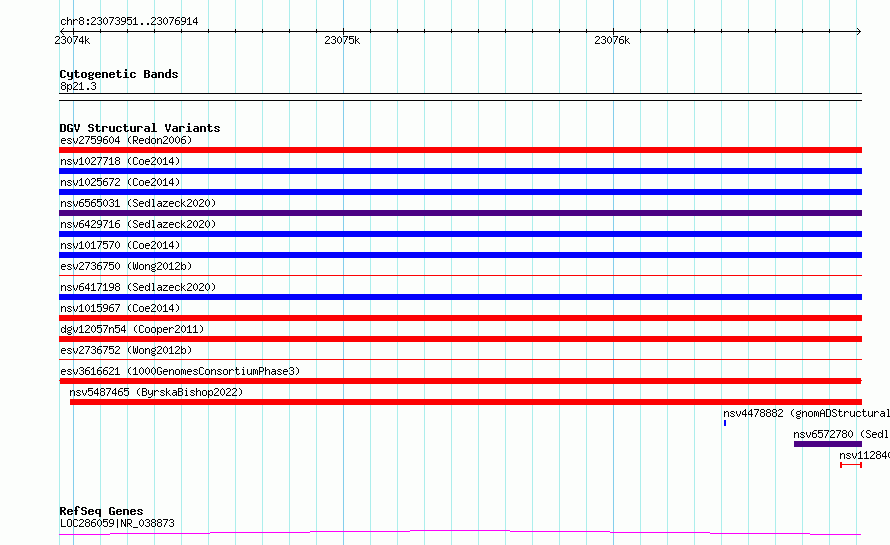This screenshot has width=890, height=545.
Task: Open nsv6429716 (Sedlazeck2020) variant label
Action: tap(138, 224)
